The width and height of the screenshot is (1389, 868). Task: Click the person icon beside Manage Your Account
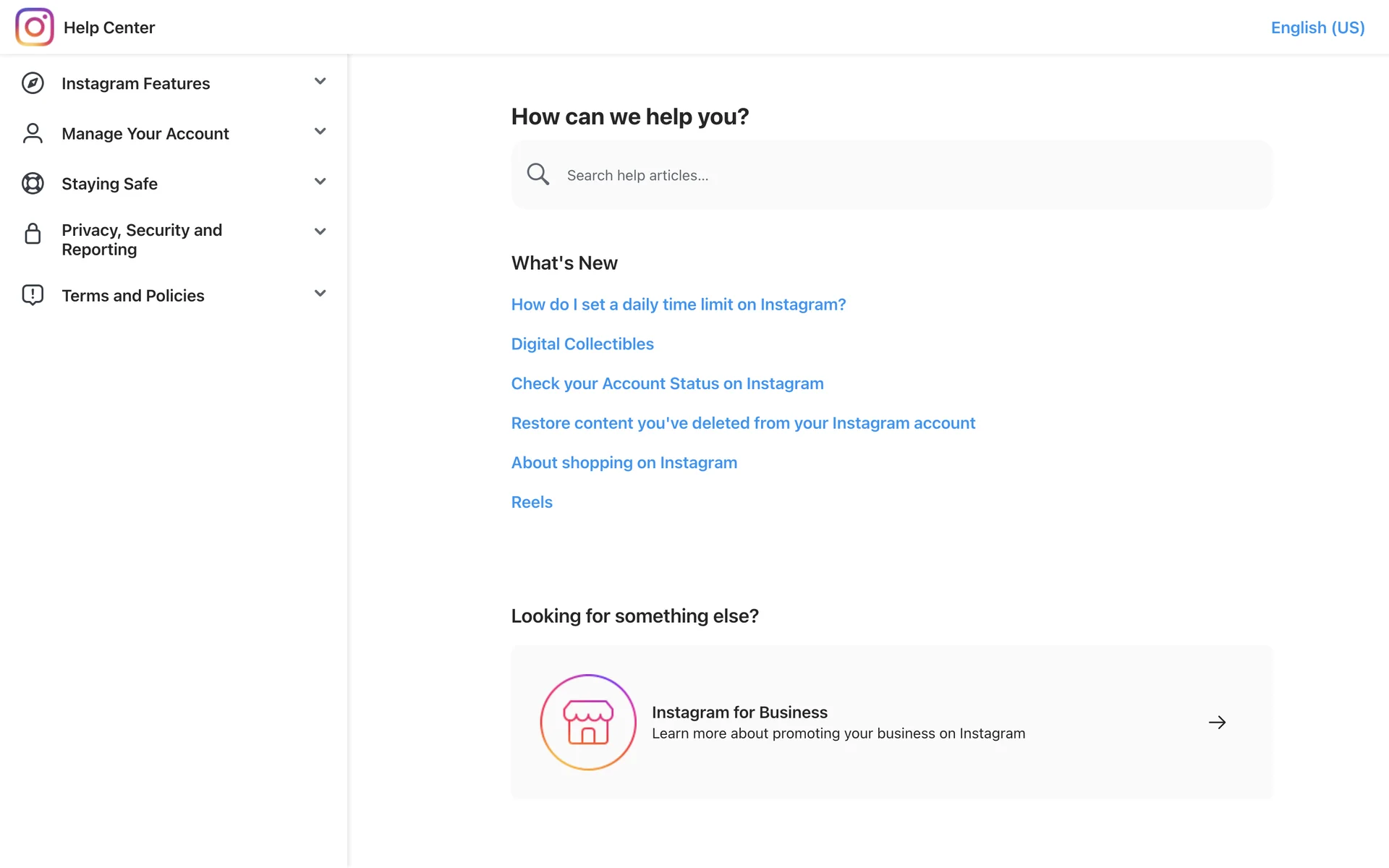[33, 133]
